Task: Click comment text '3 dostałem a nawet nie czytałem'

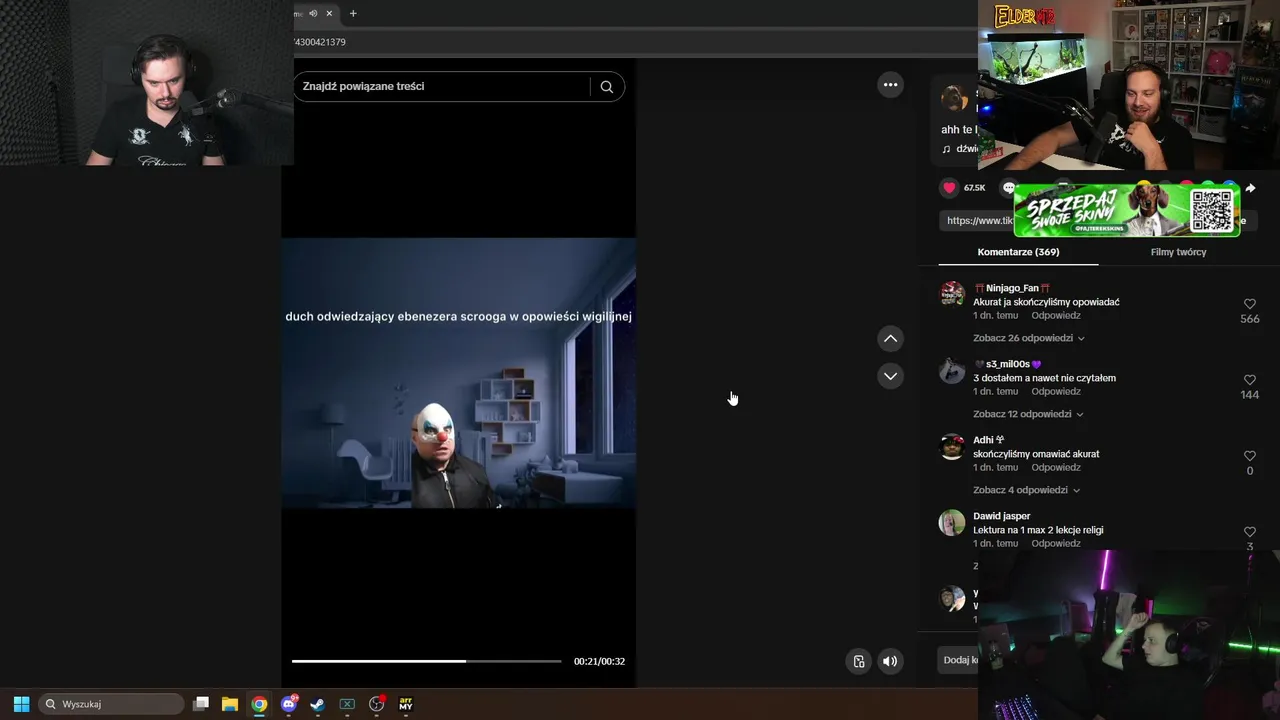Action: pos(1044,378)
